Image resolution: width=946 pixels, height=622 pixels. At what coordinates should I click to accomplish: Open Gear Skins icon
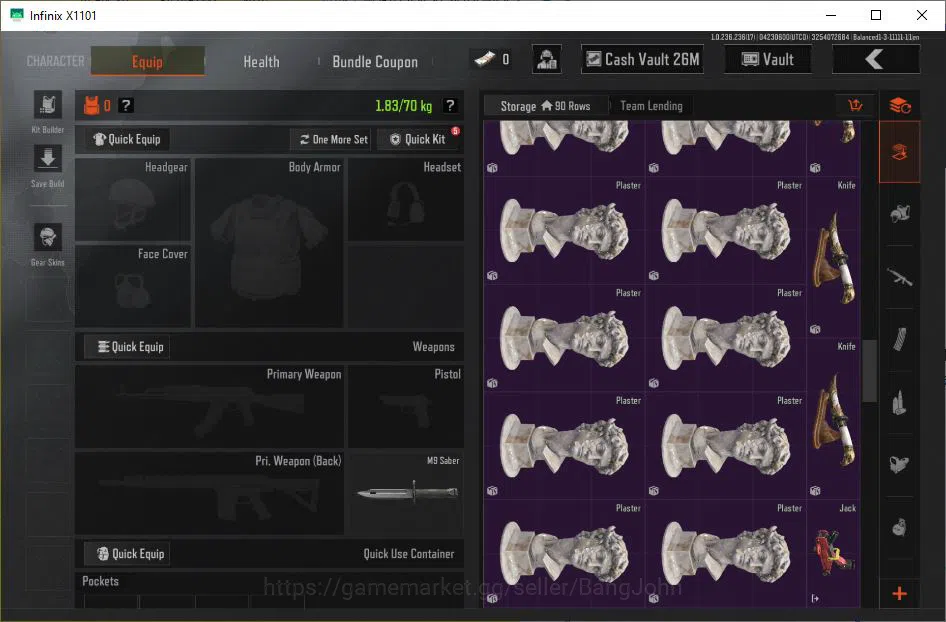point(48,237)
